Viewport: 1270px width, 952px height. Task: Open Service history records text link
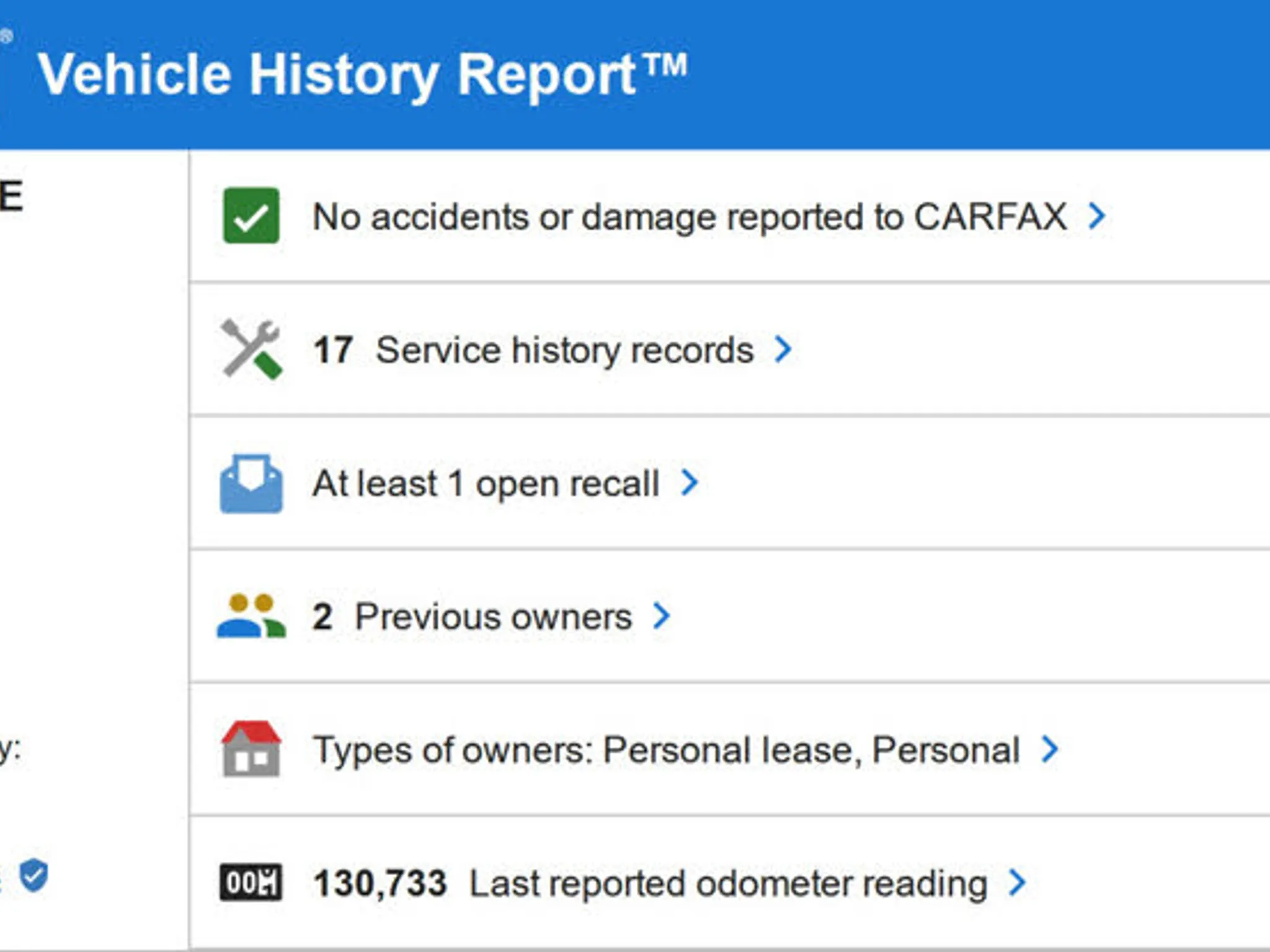coord(564,350)
